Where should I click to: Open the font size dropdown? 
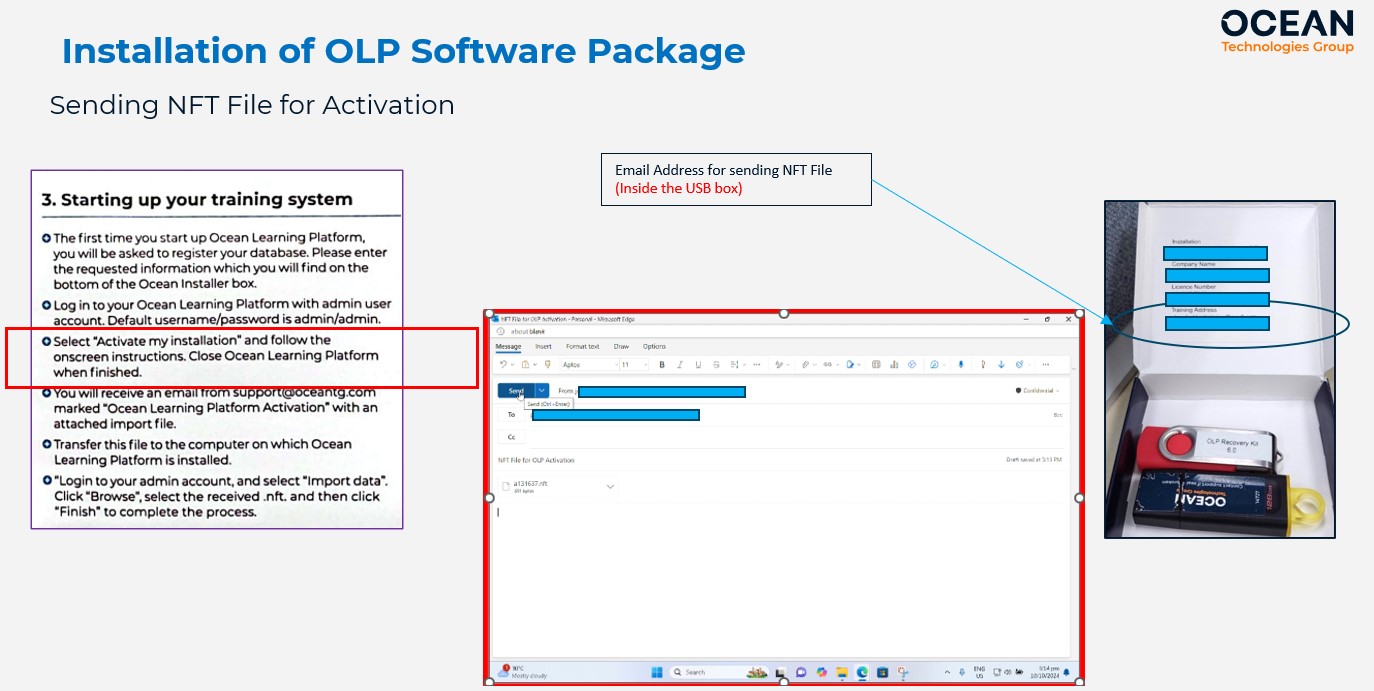coord(632,365)
